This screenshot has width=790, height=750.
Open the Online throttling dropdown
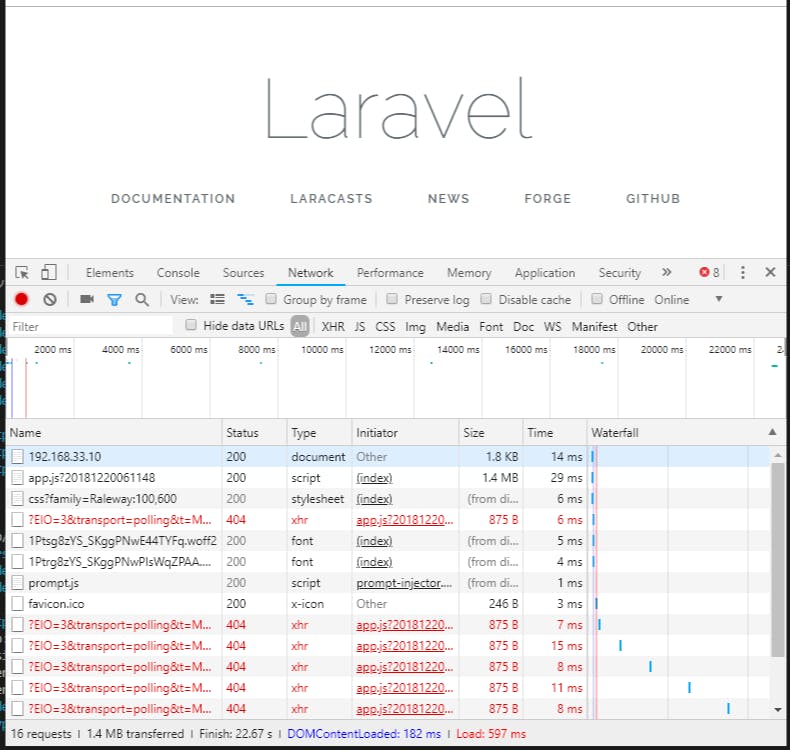point(689,300)
